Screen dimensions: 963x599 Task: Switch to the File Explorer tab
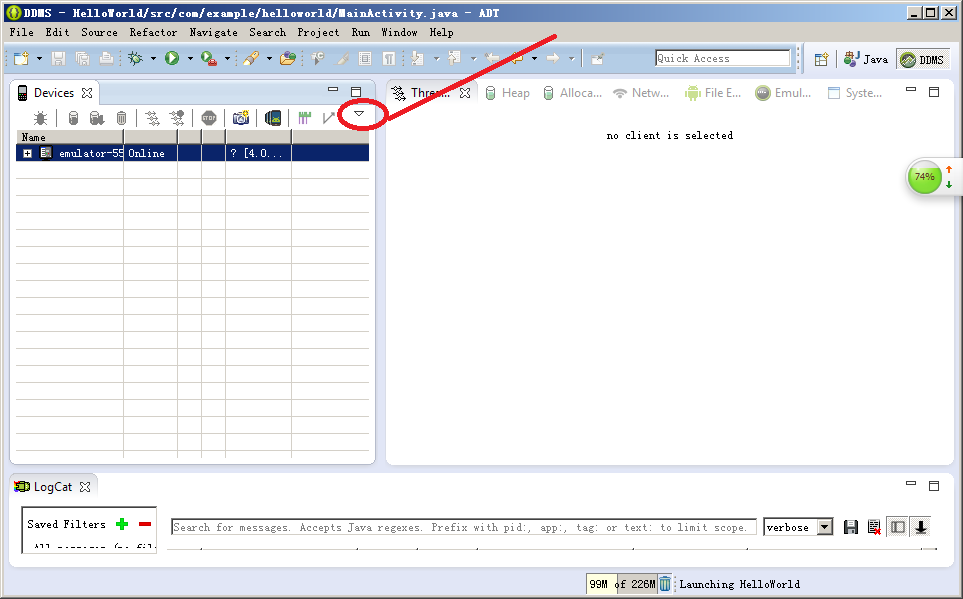714,93
